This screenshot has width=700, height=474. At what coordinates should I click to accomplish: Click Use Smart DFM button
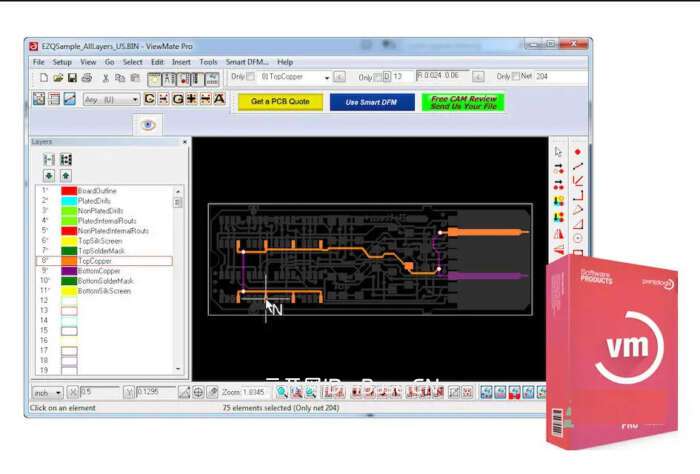(x=372, y=102)
